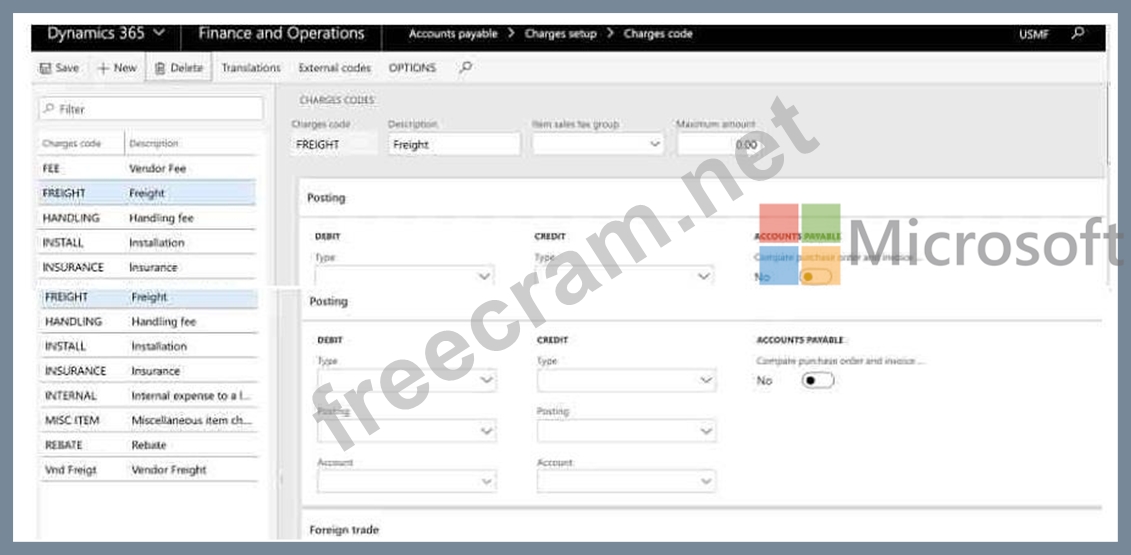Expand the Dynamics 365 chevron menu
The height and width of the screenshot is (555, 1131).
[159, 34]
